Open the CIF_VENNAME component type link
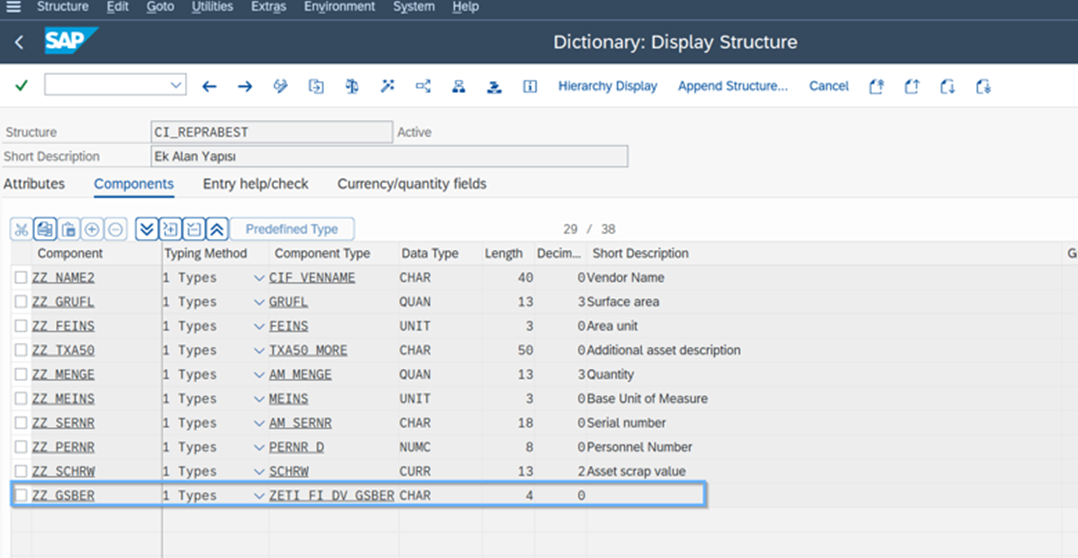The height and width of the screenshot is (558, 1078). [311, 278]
